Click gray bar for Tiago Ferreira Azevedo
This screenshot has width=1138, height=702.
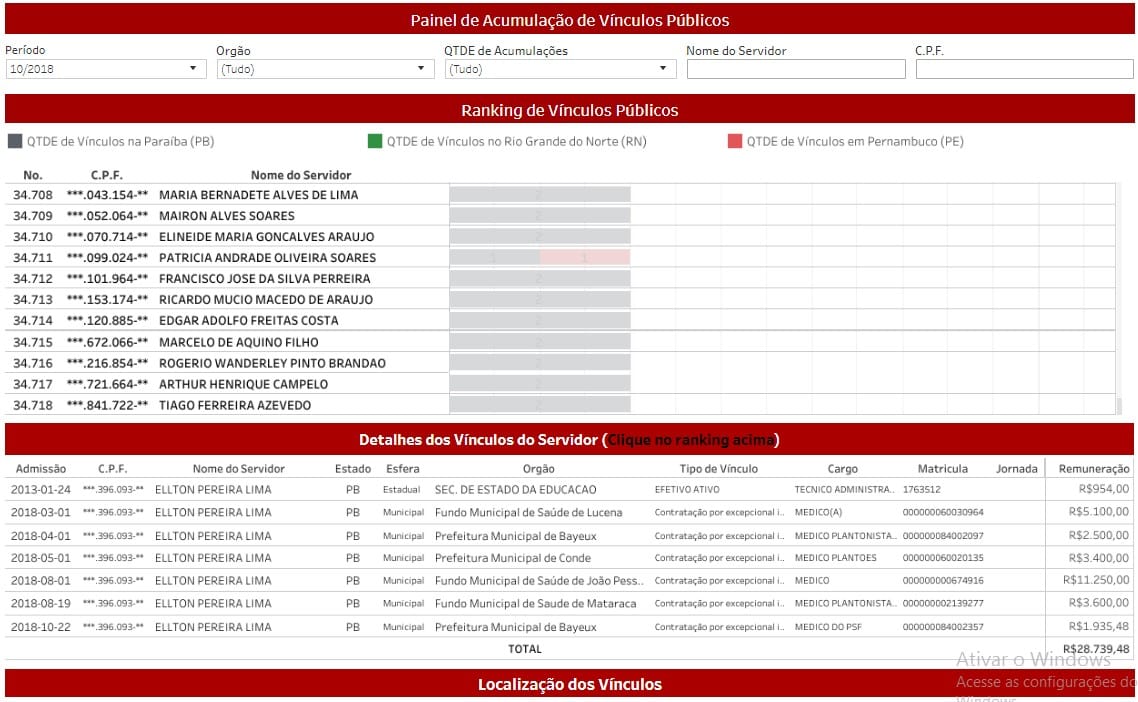tap(540, 405)
